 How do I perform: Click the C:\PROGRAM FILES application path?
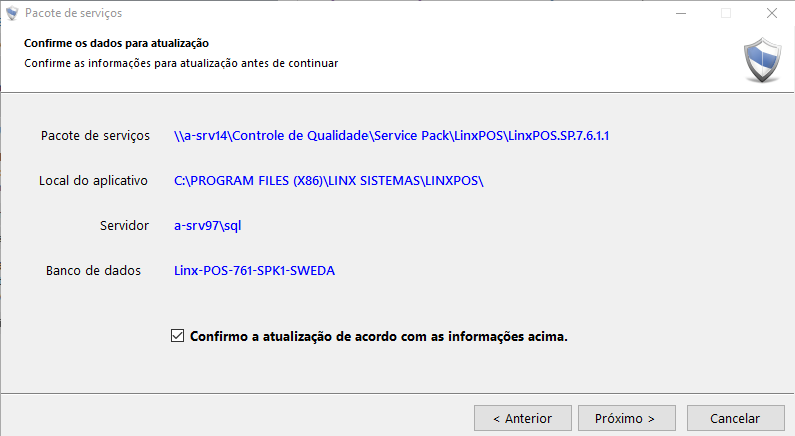click(x=329, y=181)
